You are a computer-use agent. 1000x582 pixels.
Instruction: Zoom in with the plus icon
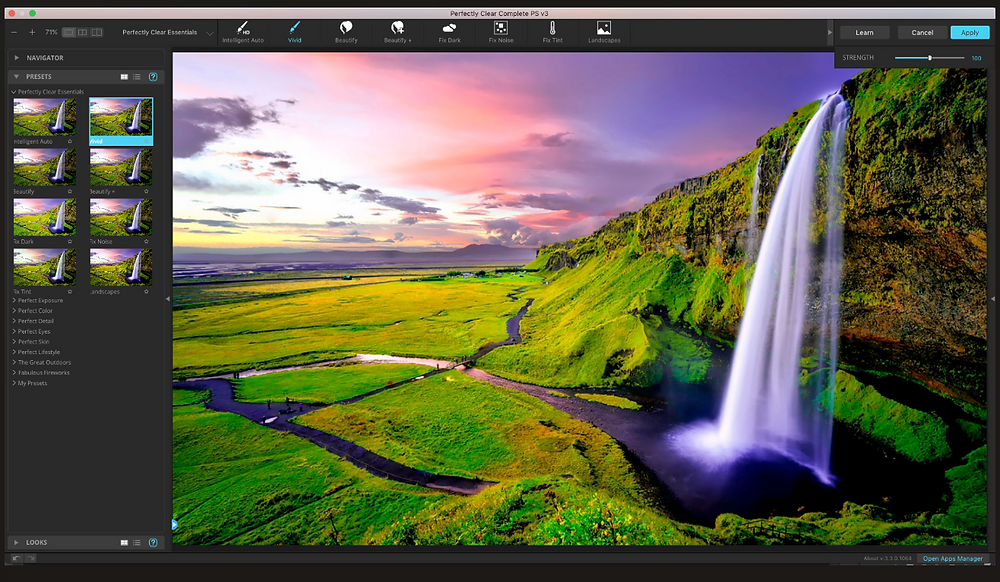point(32,32)
